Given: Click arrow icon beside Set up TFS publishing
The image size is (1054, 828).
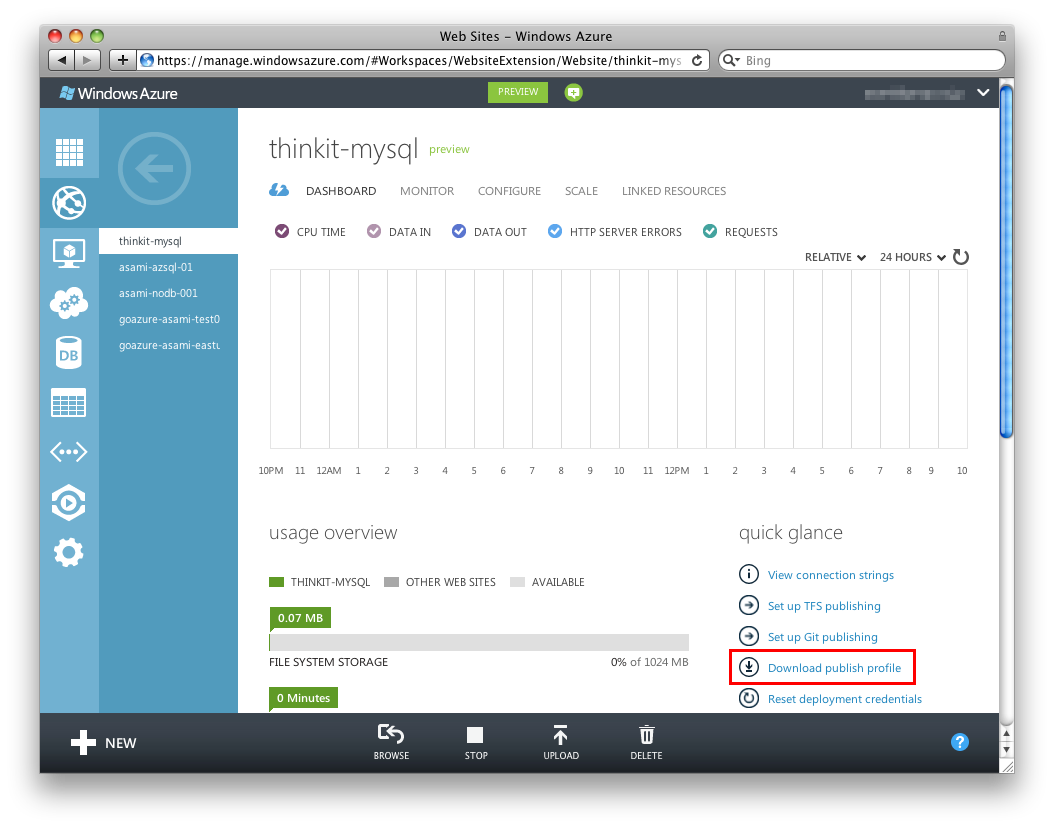Looking at the screenshot, I should tap(749, 605).
